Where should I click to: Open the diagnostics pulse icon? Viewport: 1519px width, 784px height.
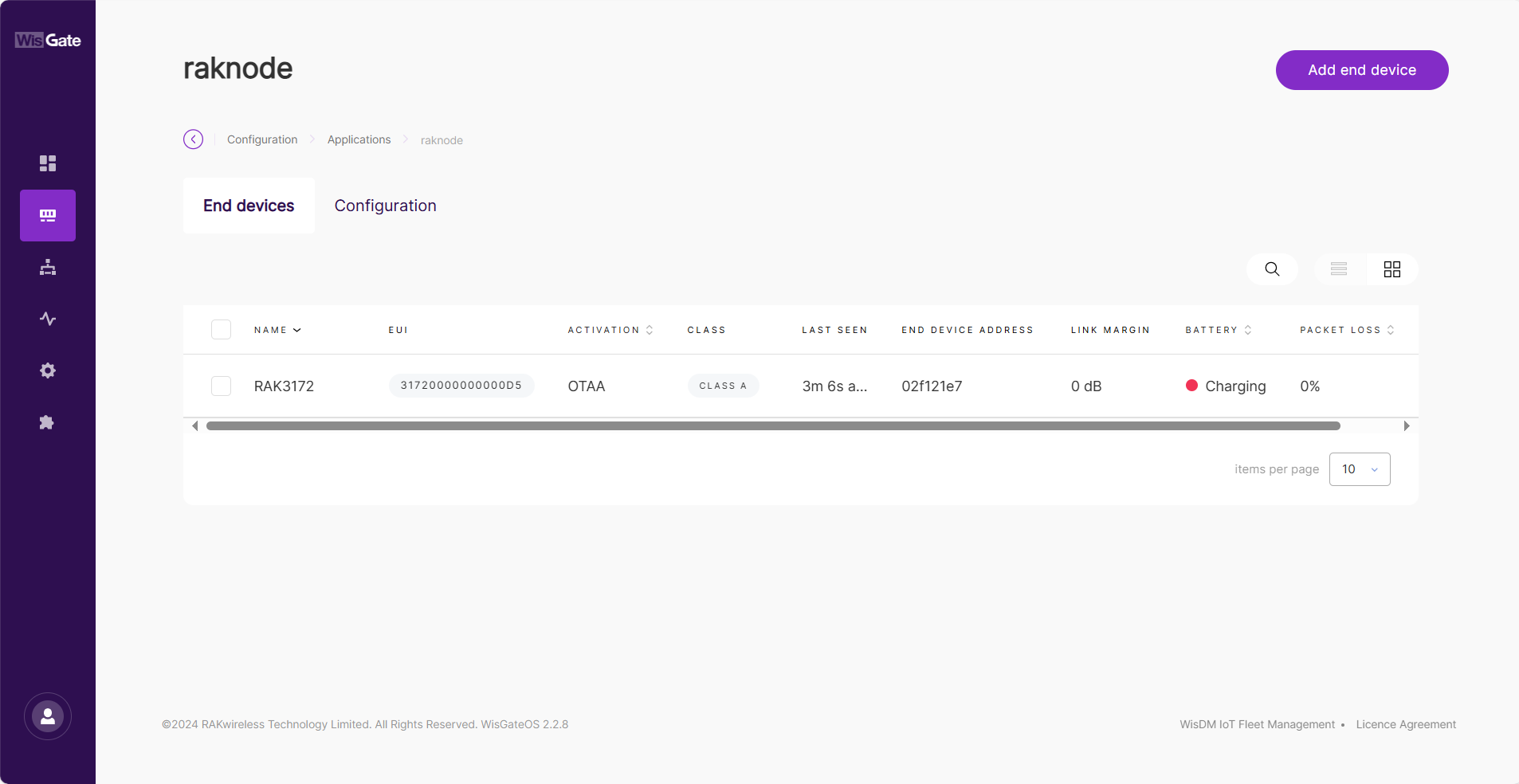48,319
